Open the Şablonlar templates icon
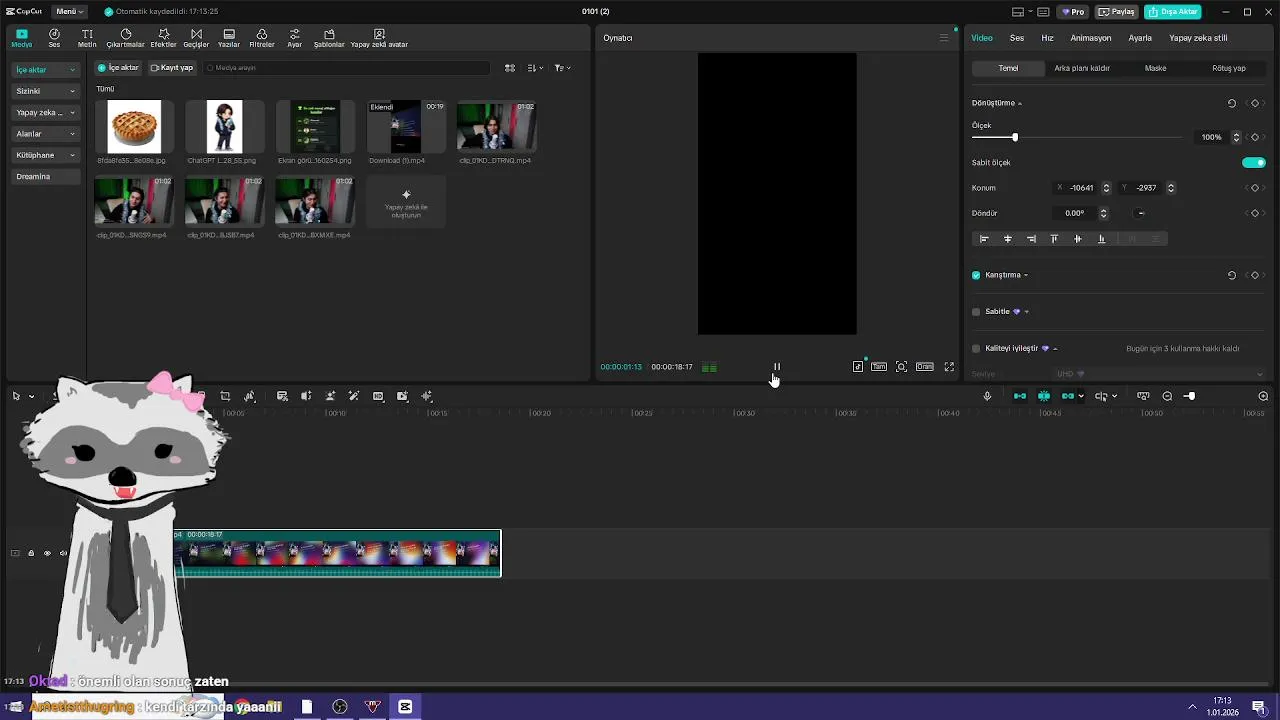 (x=329, y=38)
